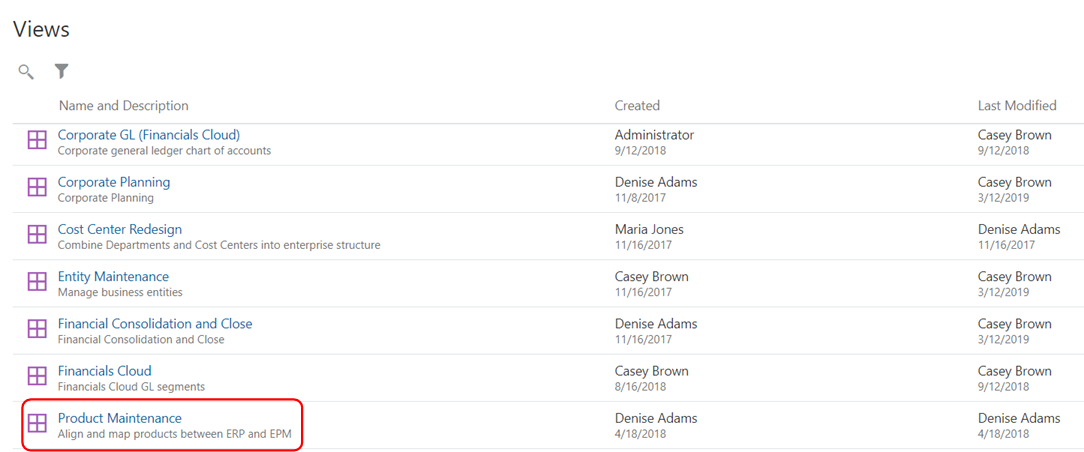Open the Corporate GL (Financials Cloud) view
The width and height of the screenshot is (1084, 452).
(x=149, y=135)
